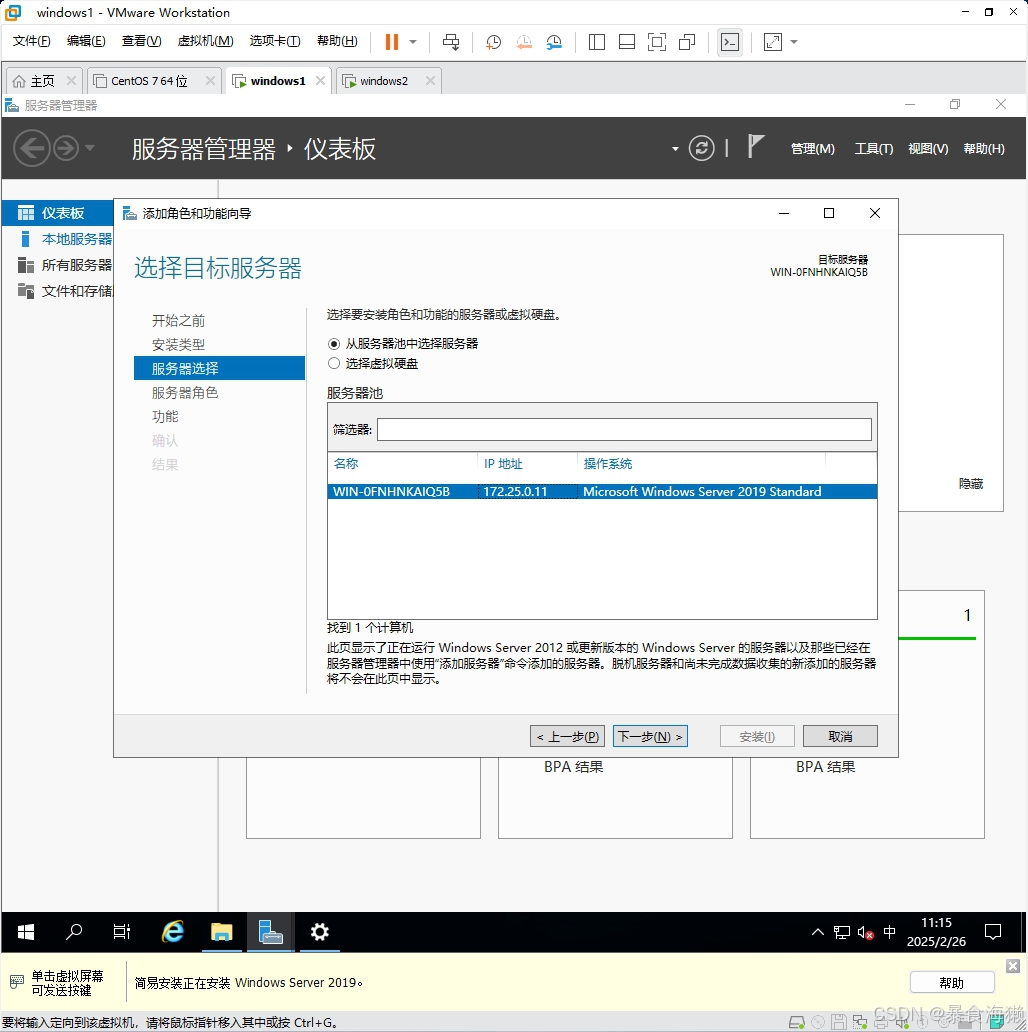The image size is (1028, 1032).
Task: Open the 虚拟机(M) menu
Action: point(205,41)
